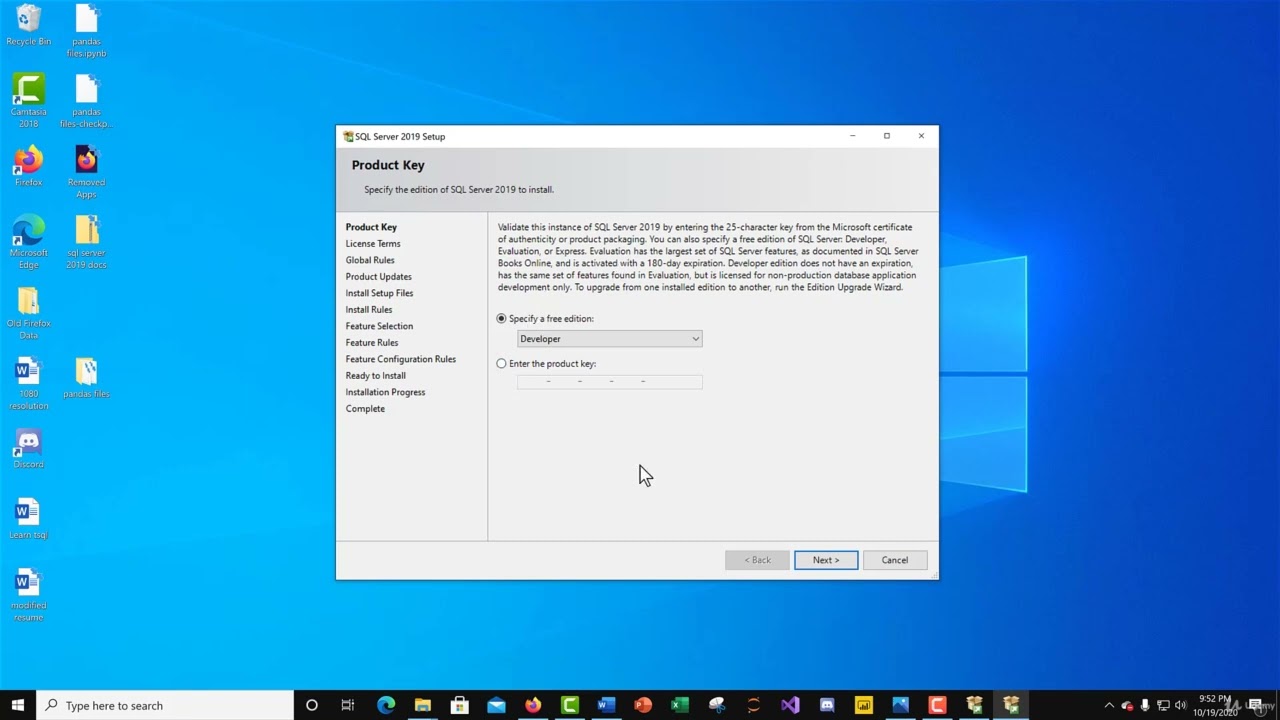Viewport: 1280px width, 720px height.
Task: Click the microphone tray icon
Action: (1145, 705)
